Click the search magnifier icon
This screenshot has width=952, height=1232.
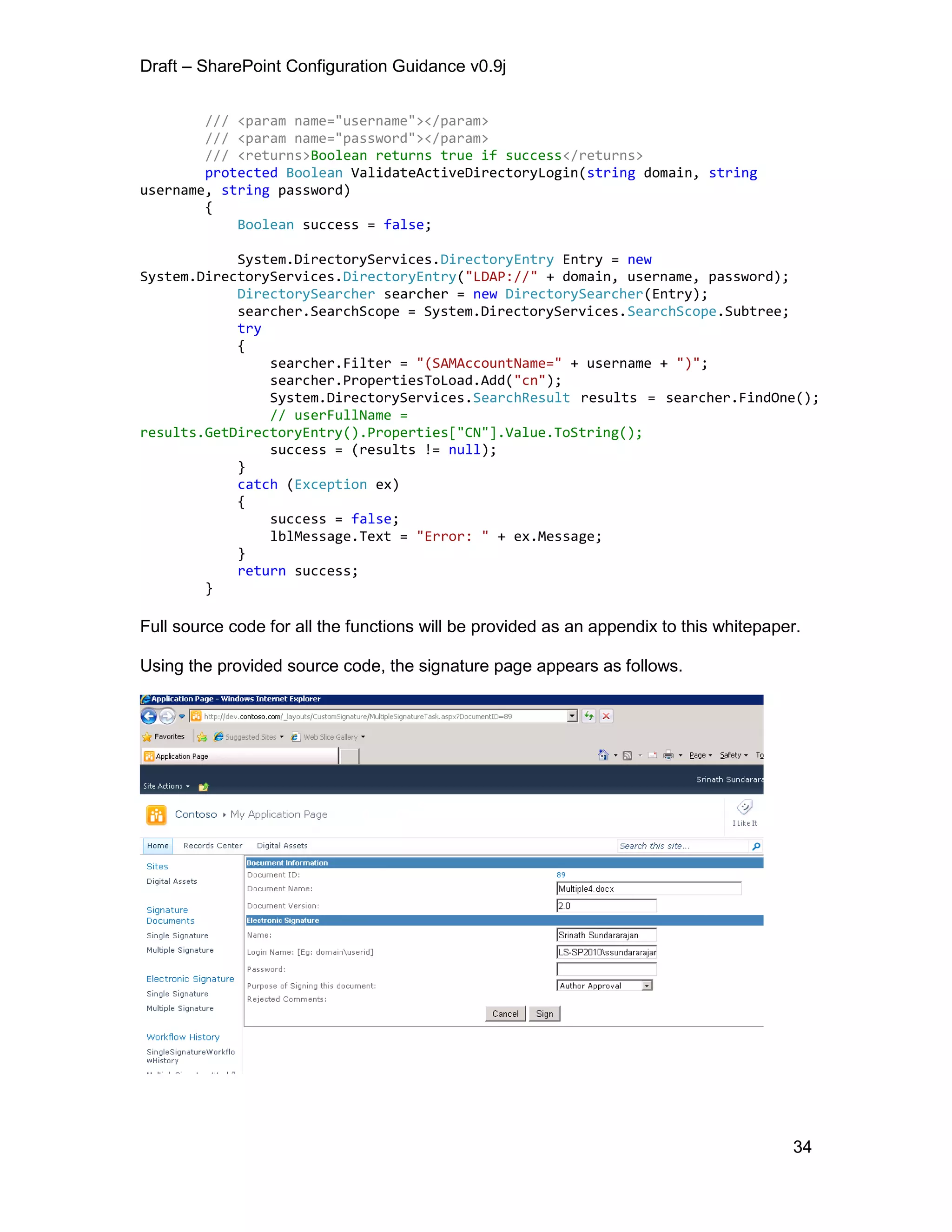click(756, 846)
